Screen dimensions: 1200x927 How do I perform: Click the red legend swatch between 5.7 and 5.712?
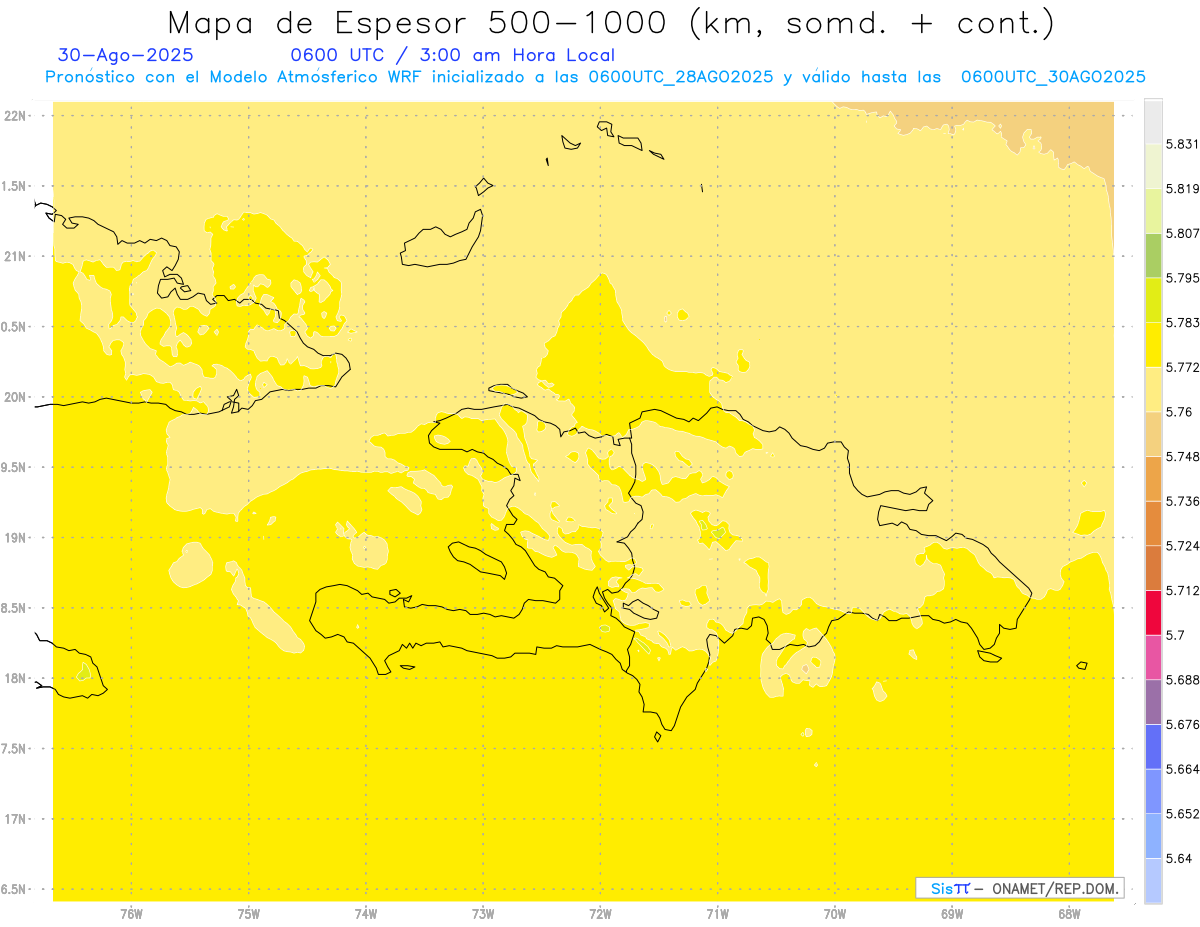coord(1153,612)
